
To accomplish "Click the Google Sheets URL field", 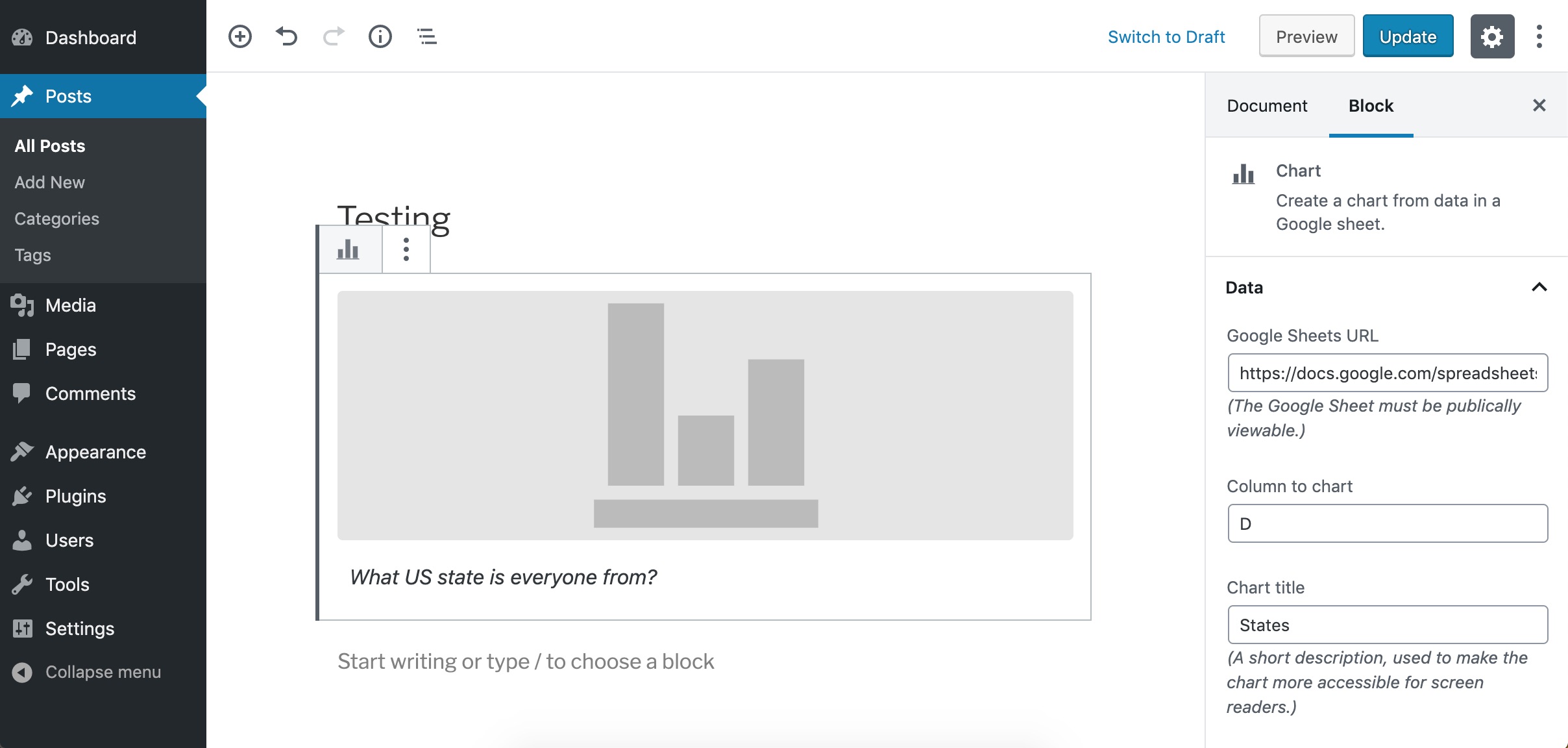I will pyautogui.click(x=1388, y=373).
